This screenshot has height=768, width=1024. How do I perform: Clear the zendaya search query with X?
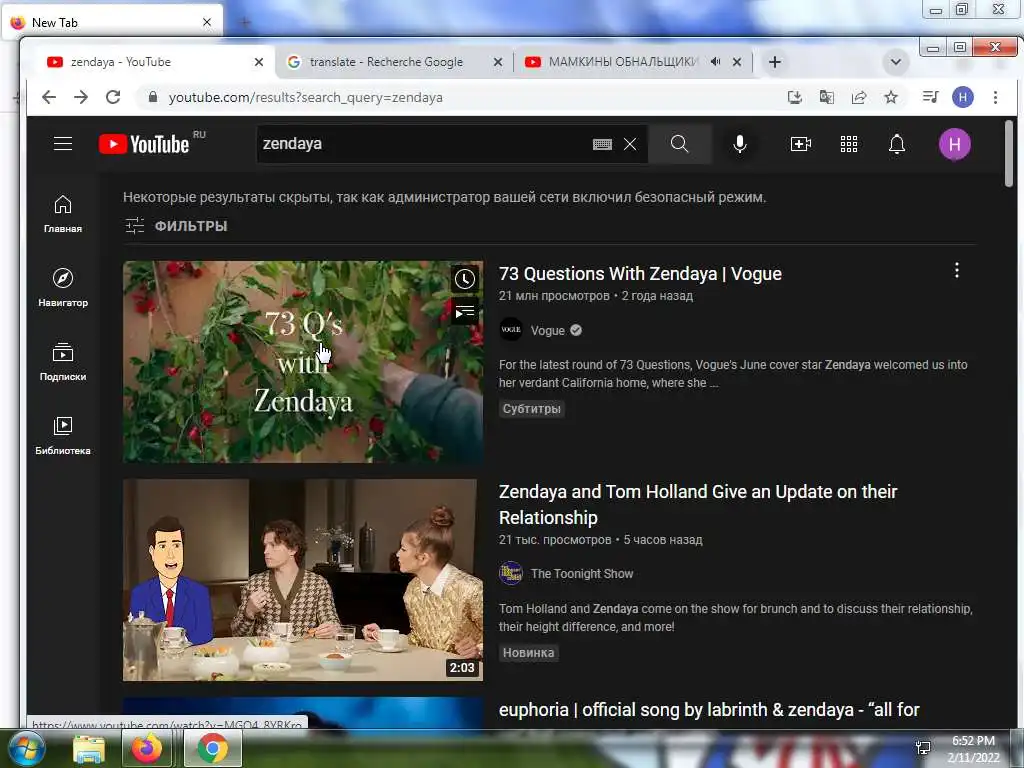click(630, 144)
